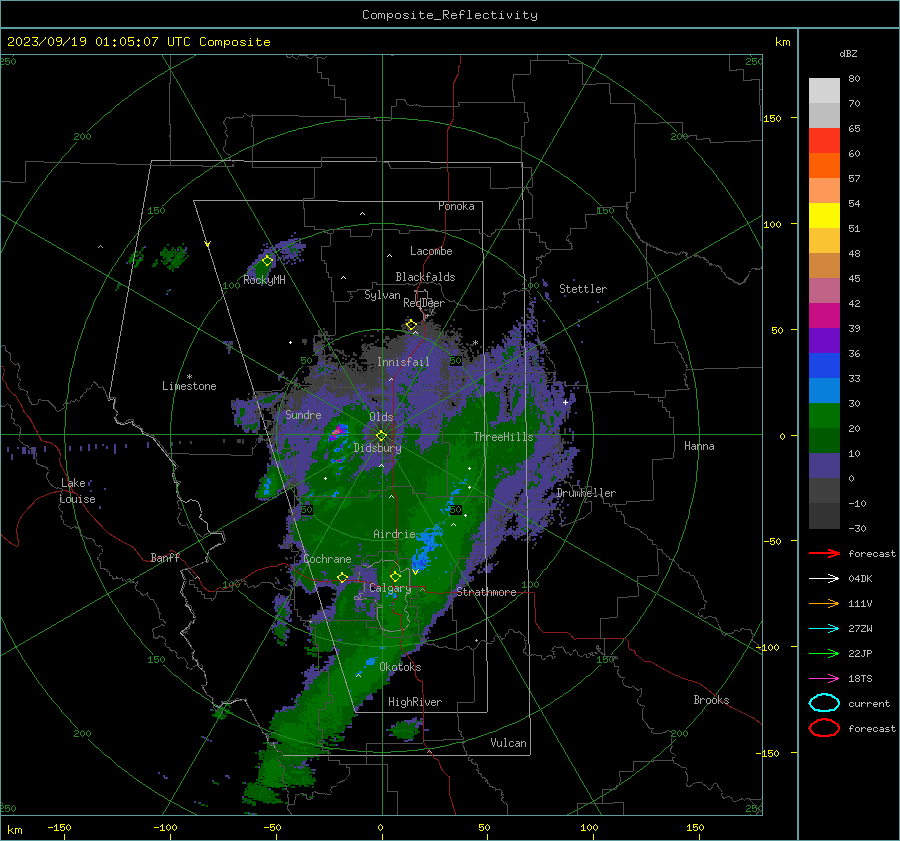This screenshot has height=841, width=900.
Task: Click the cyan current ellipse icon
Action: pyautogui.click(x=824, y=703)
